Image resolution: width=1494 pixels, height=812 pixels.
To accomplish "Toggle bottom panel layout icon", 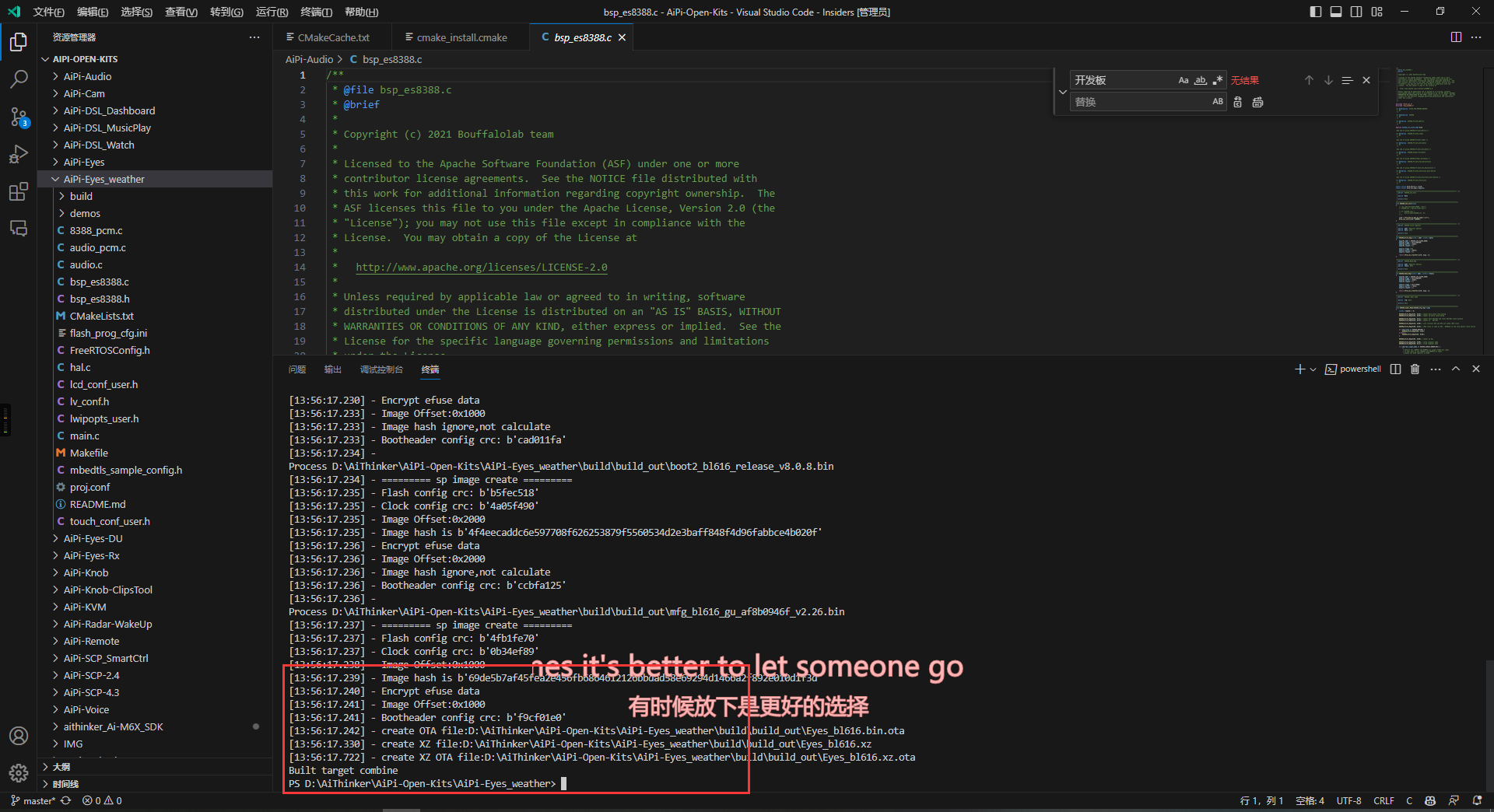I will coord(1336,12).
